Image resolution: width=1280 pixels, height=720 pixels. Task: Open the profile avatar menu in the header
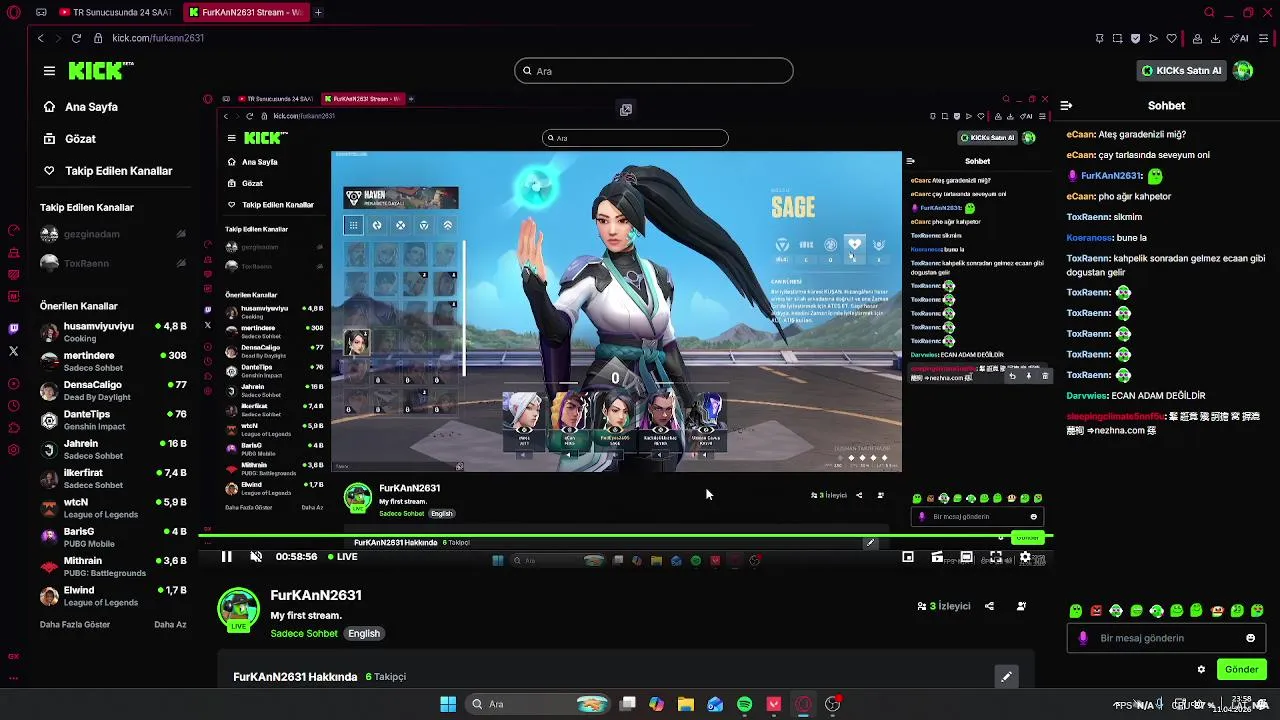coord(1243,70)
